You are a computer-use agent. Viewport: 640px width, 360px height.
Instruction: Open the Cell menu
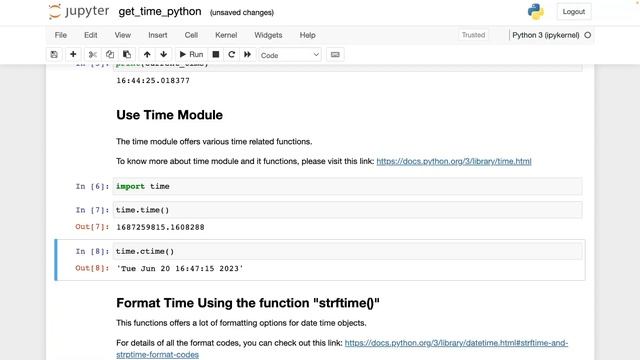tap(191, 35)
